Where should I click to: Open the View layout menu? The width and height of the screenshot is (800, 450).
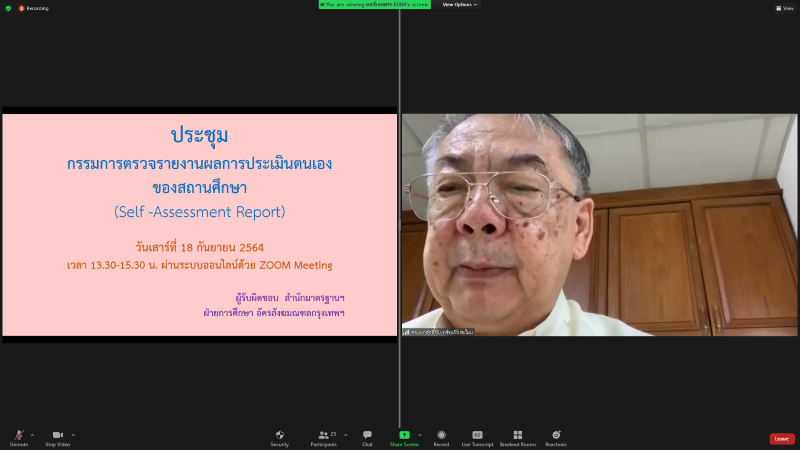coord(785,8)
